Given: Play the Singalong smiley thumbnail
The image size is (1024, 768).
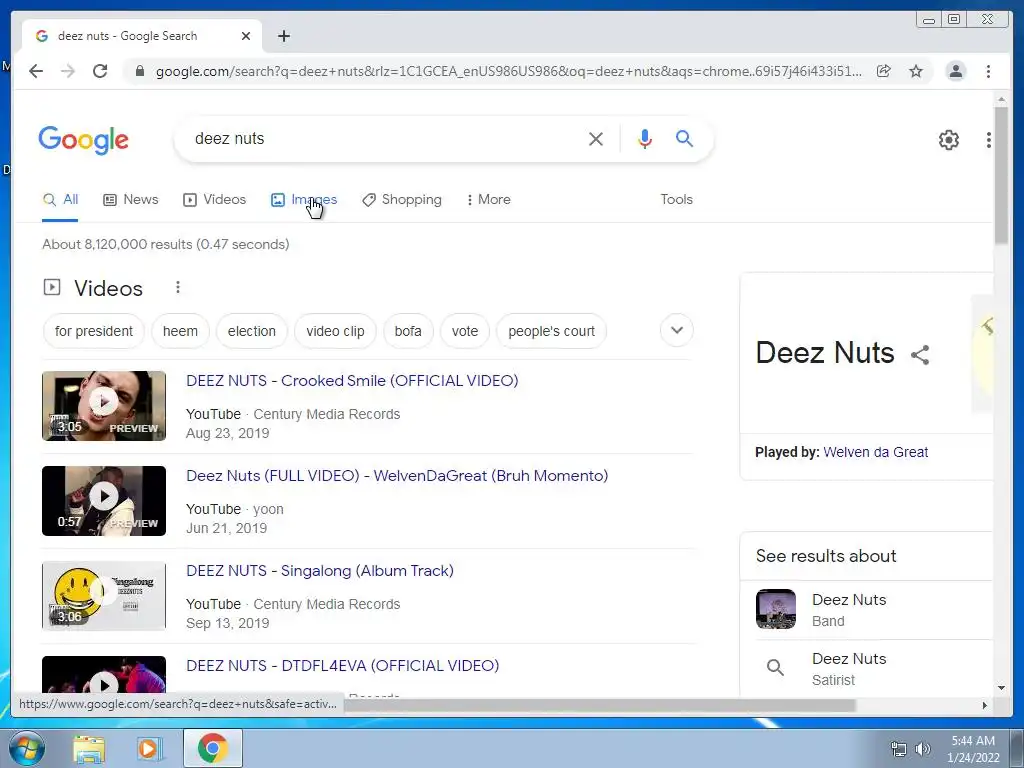Looking at the screenshot, I should pyautogui.click(x=104, y=596).
